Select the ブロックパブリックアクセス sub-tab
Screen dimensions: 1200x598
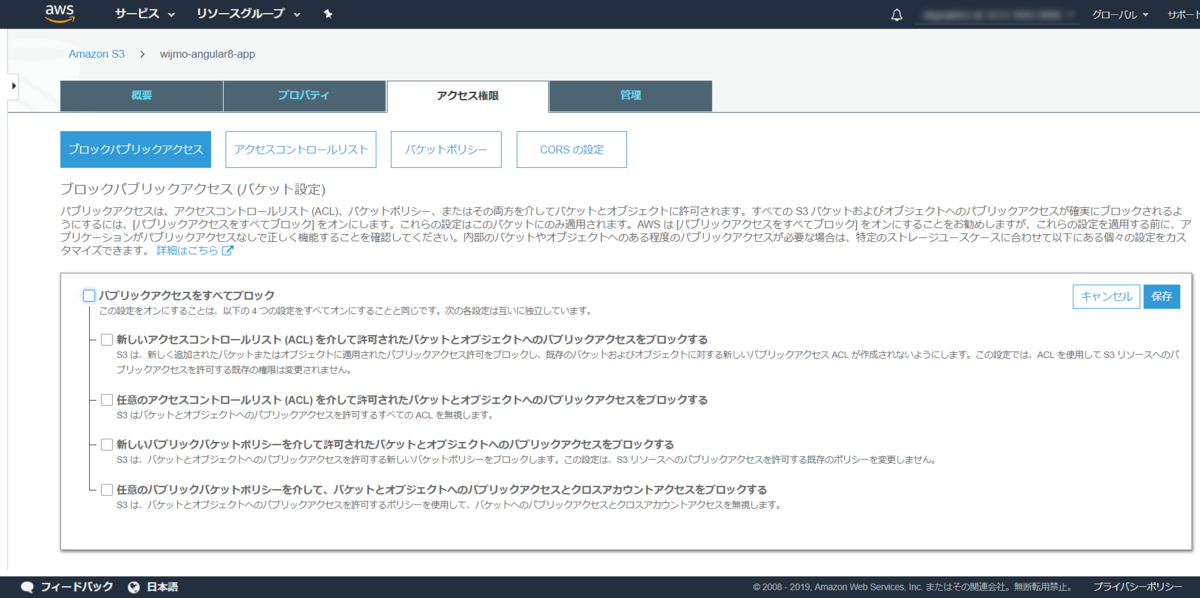(136, 149)
